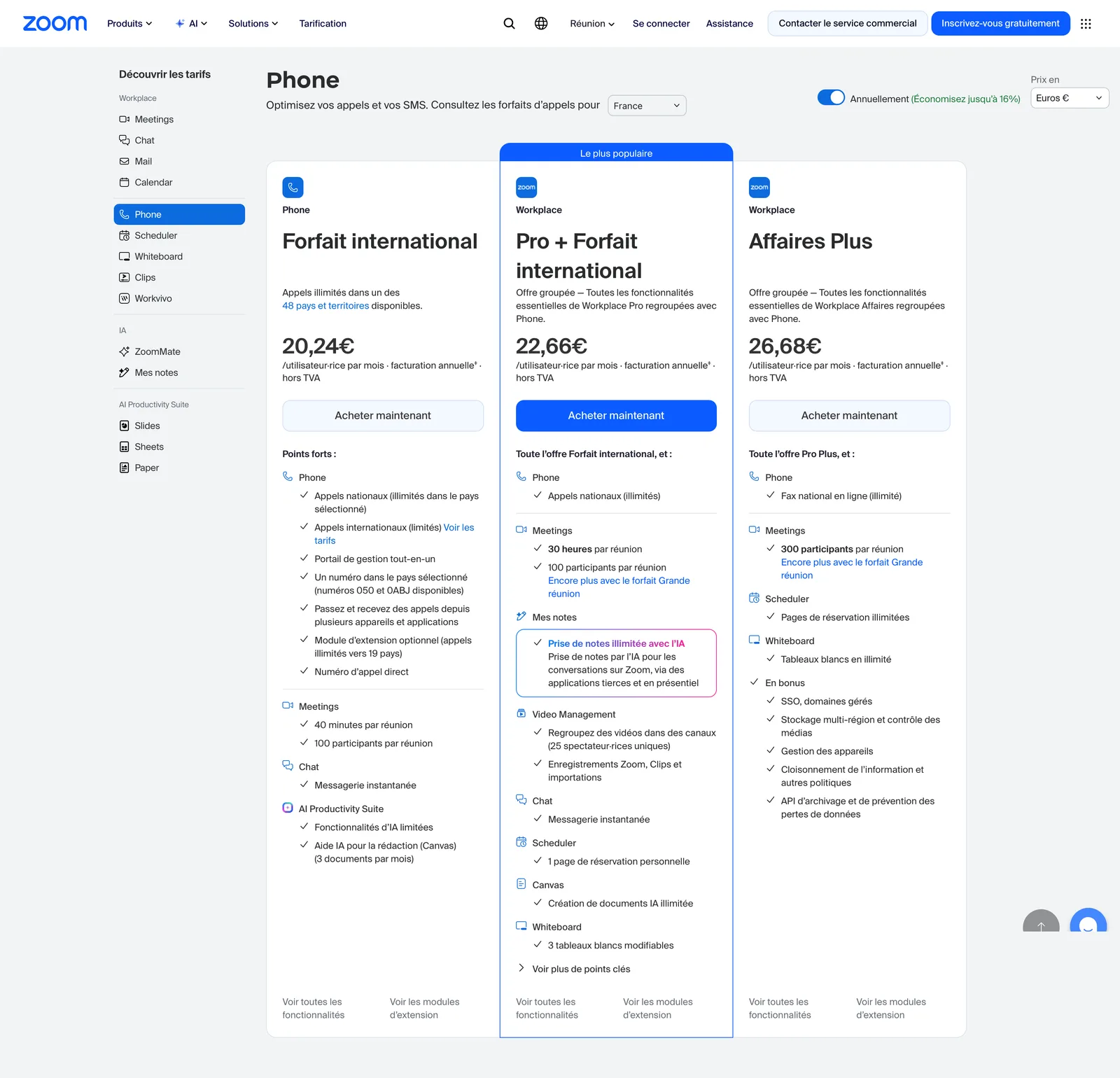Open Workvivo in the sidebar
1120x1078 pixels.
179,299
